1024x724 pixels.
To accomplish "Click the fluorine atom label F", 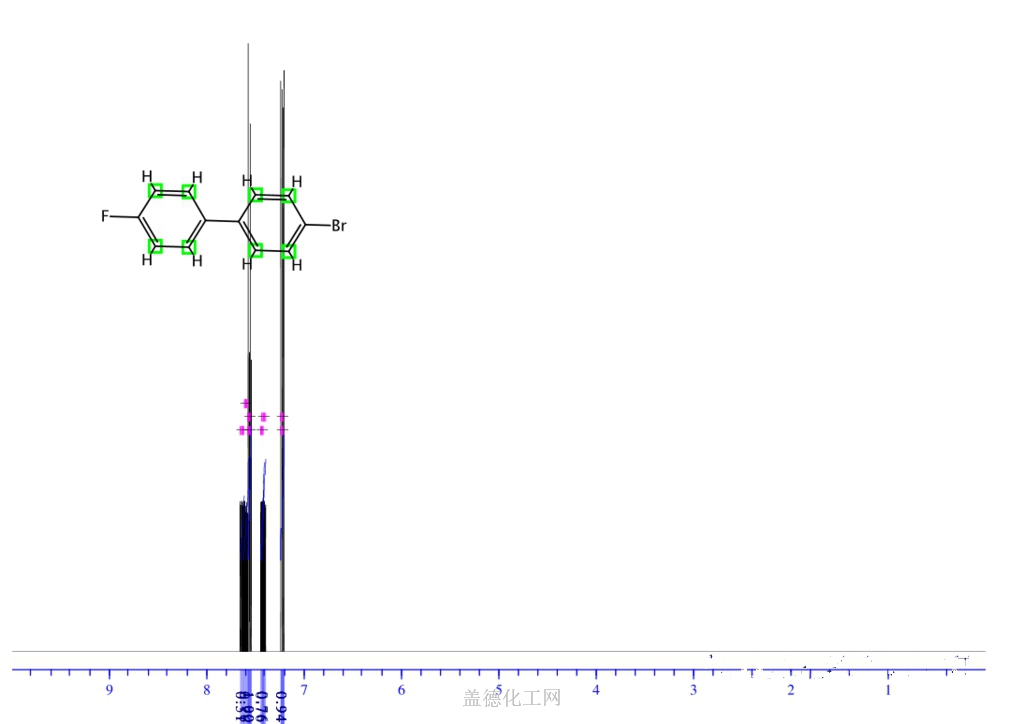I will pyautogui.click(x=105, y=216).
